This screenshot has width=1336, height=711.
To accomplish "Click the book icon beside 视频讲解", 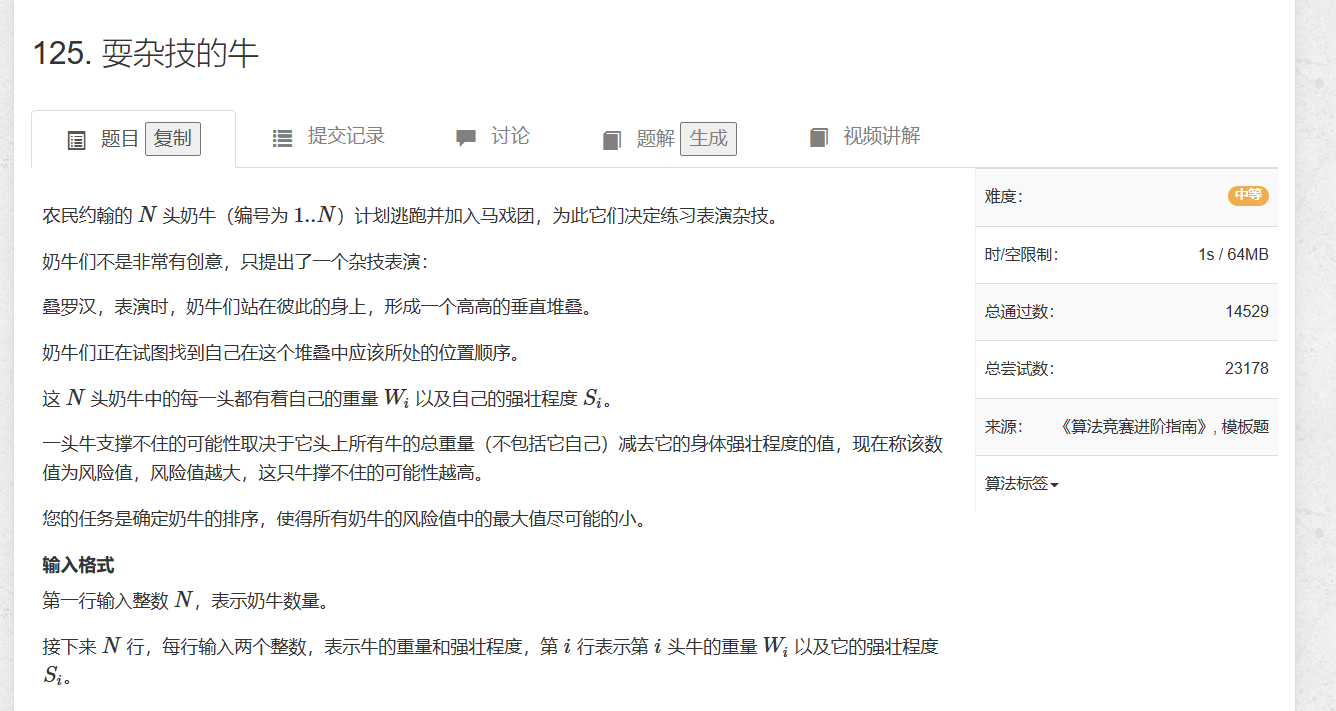I will 819,138.
